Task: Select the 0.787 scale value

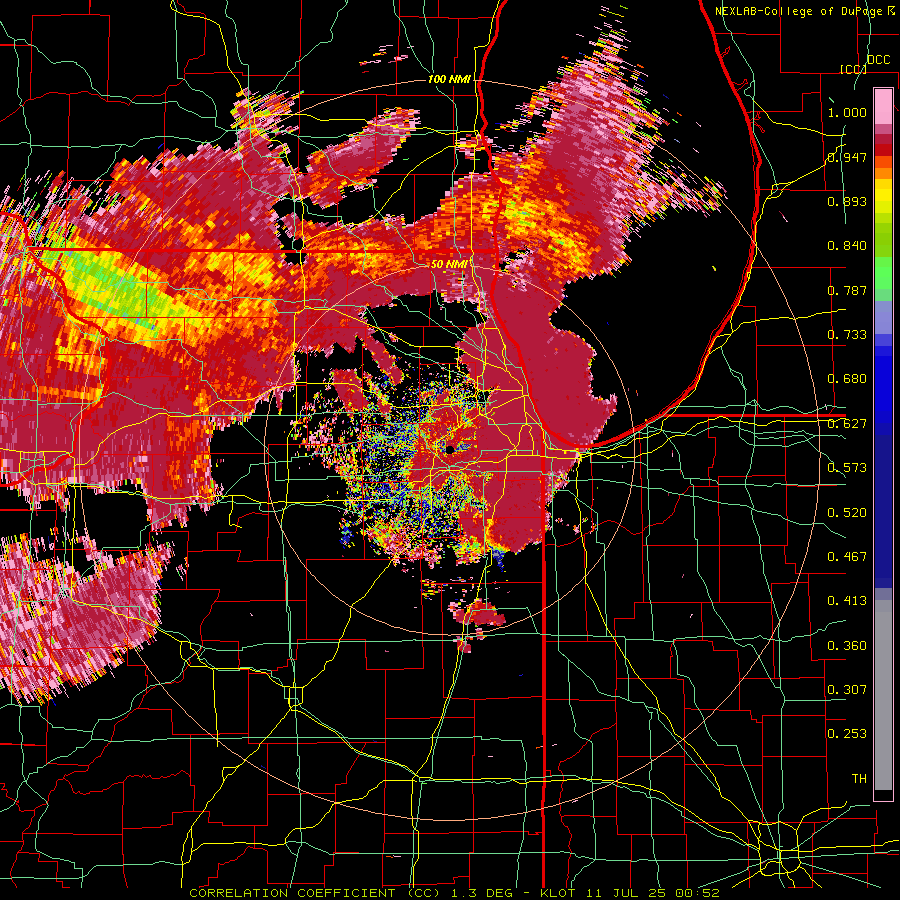Action: (847, 290)
